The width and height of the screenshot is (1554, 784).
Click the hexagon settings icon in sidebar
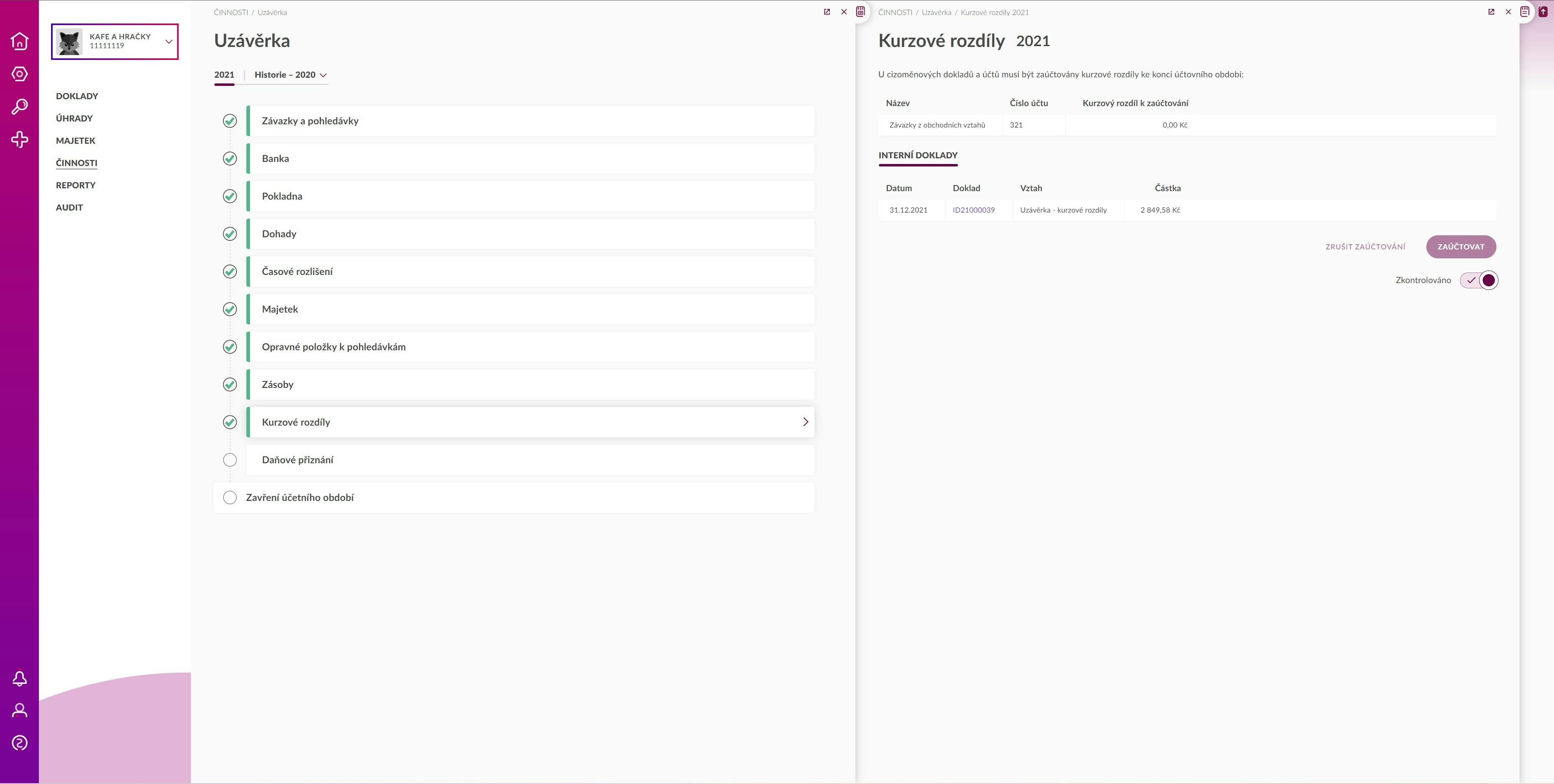pyautogui.click(x=19, y=74)
